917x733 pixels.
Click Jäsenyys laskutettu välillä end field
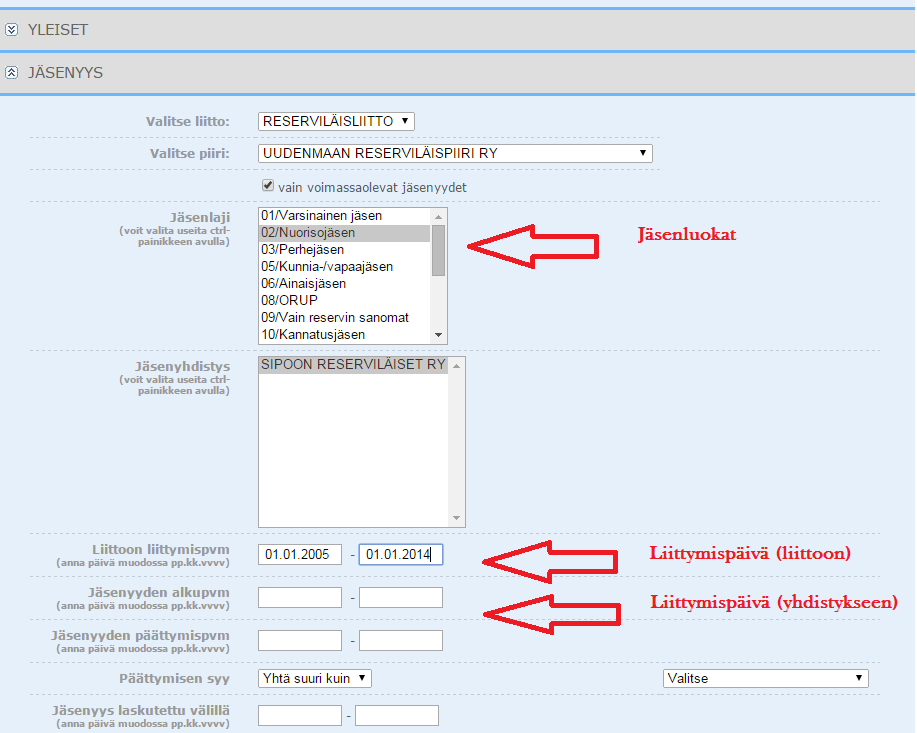(x=397, y=715)
